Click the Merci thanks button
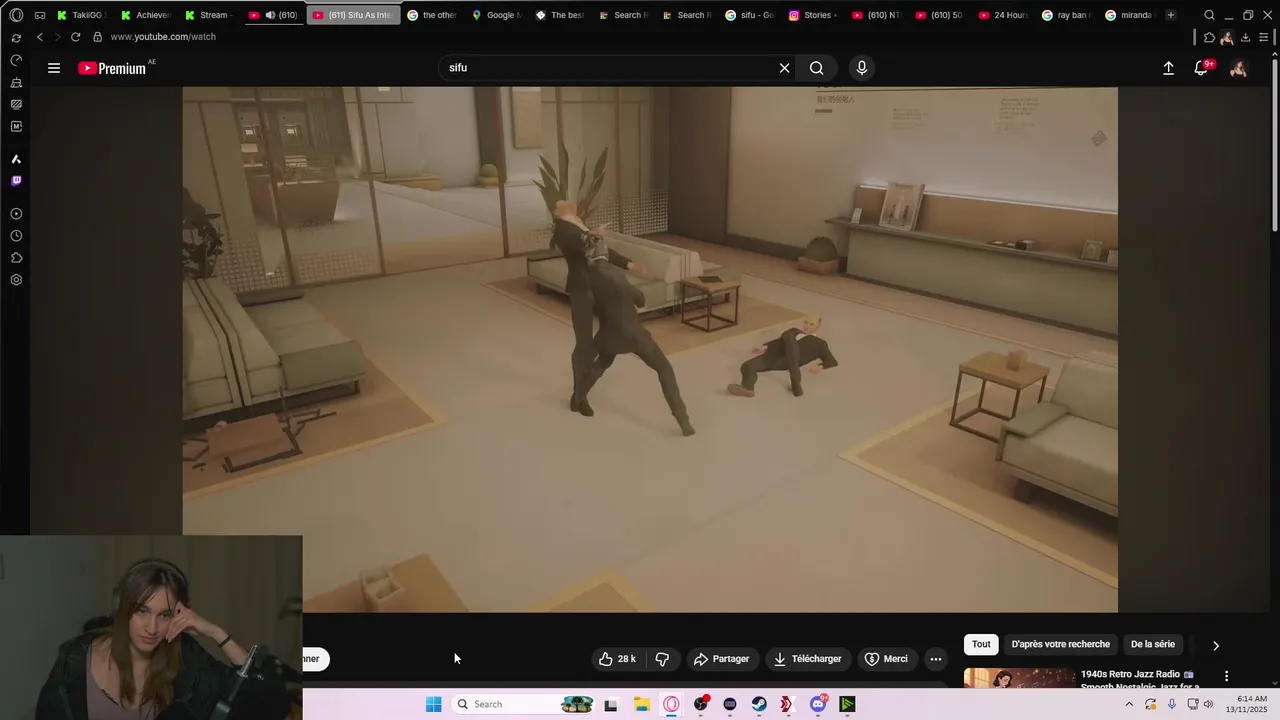 [x=886, y=659]
